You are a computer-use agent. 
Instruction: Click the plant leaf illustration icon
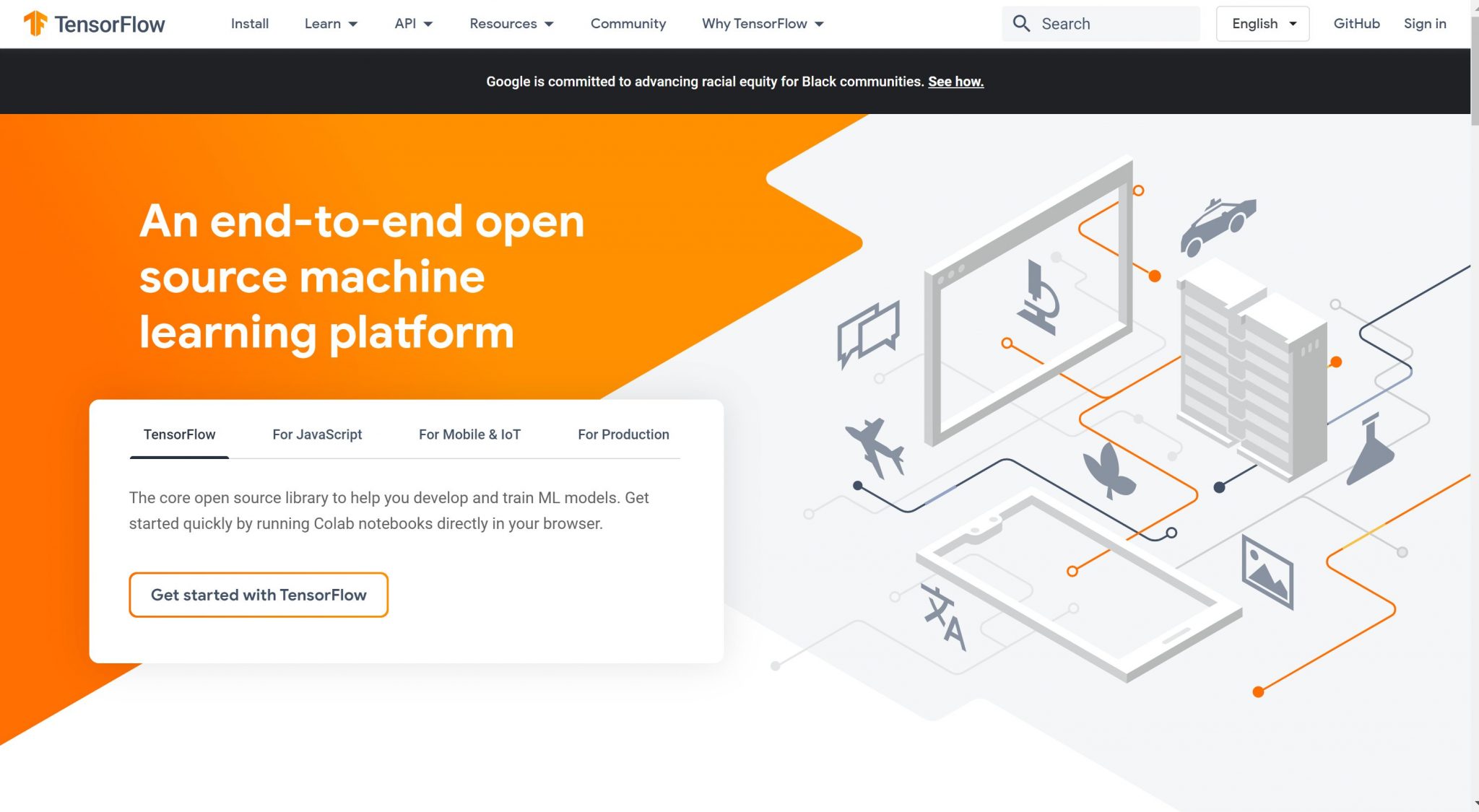point(1109,471)
